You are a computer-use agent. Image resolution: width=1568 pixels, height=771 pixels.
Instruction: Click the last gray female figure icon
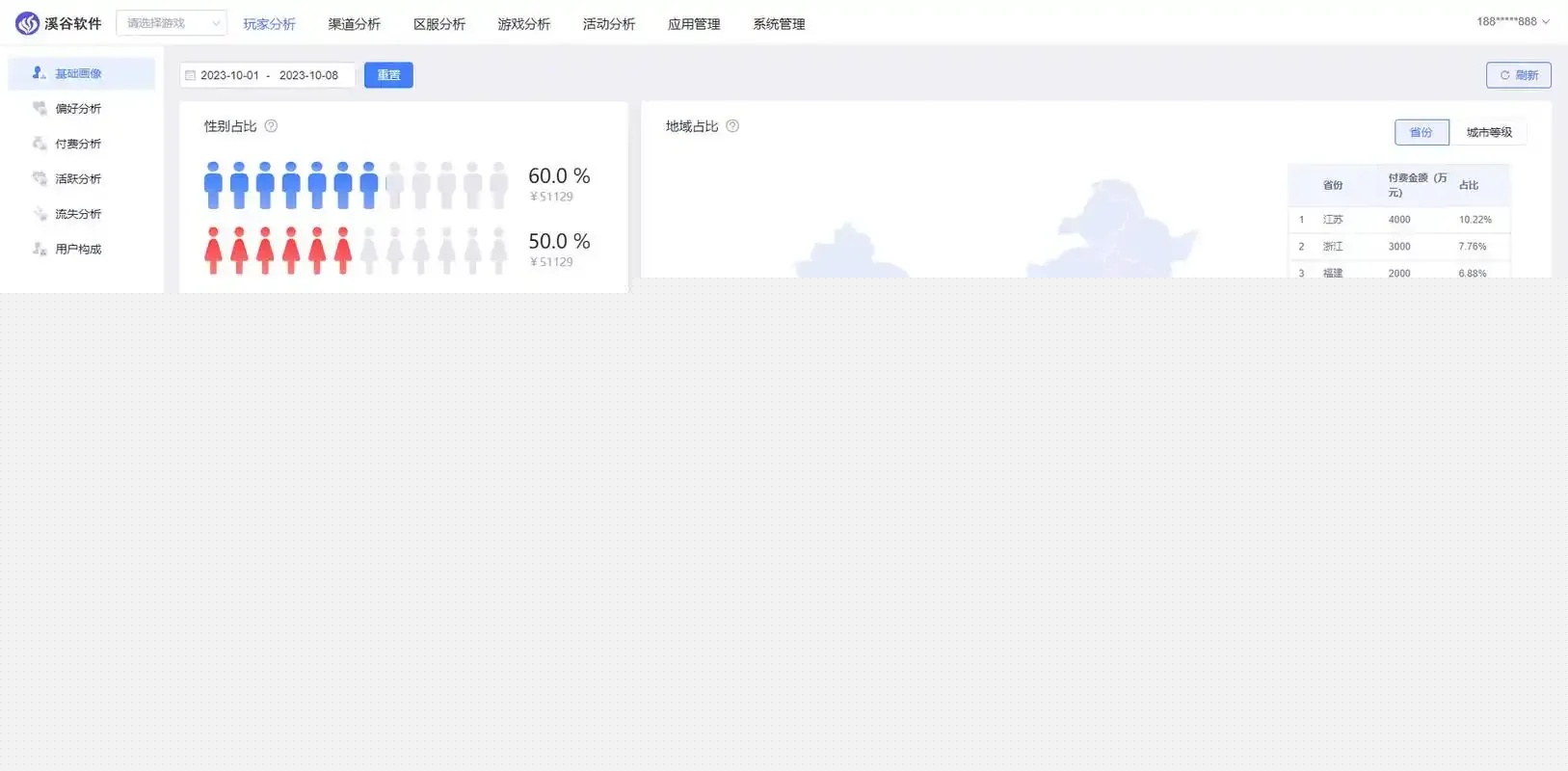point(498,251)
